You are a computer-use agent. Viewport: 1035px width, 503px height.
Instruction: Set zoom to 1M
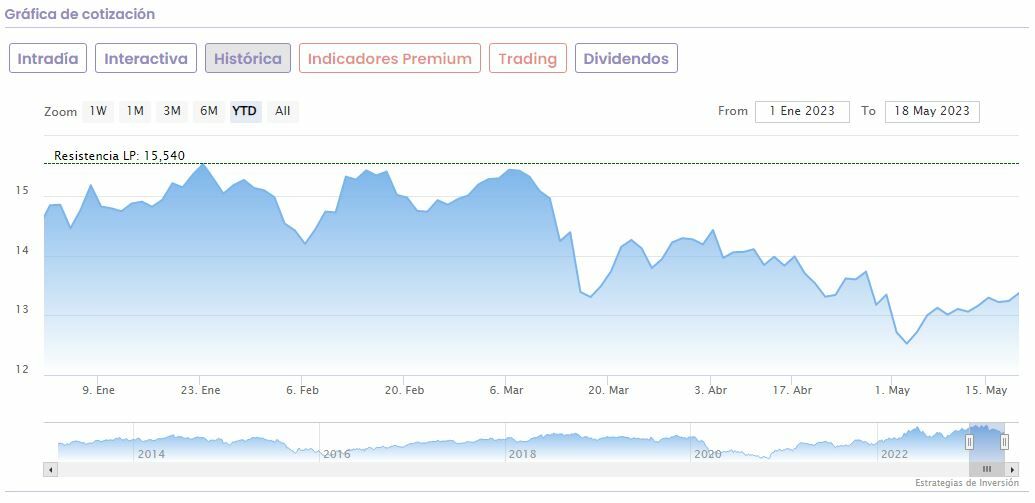(135, 111)
